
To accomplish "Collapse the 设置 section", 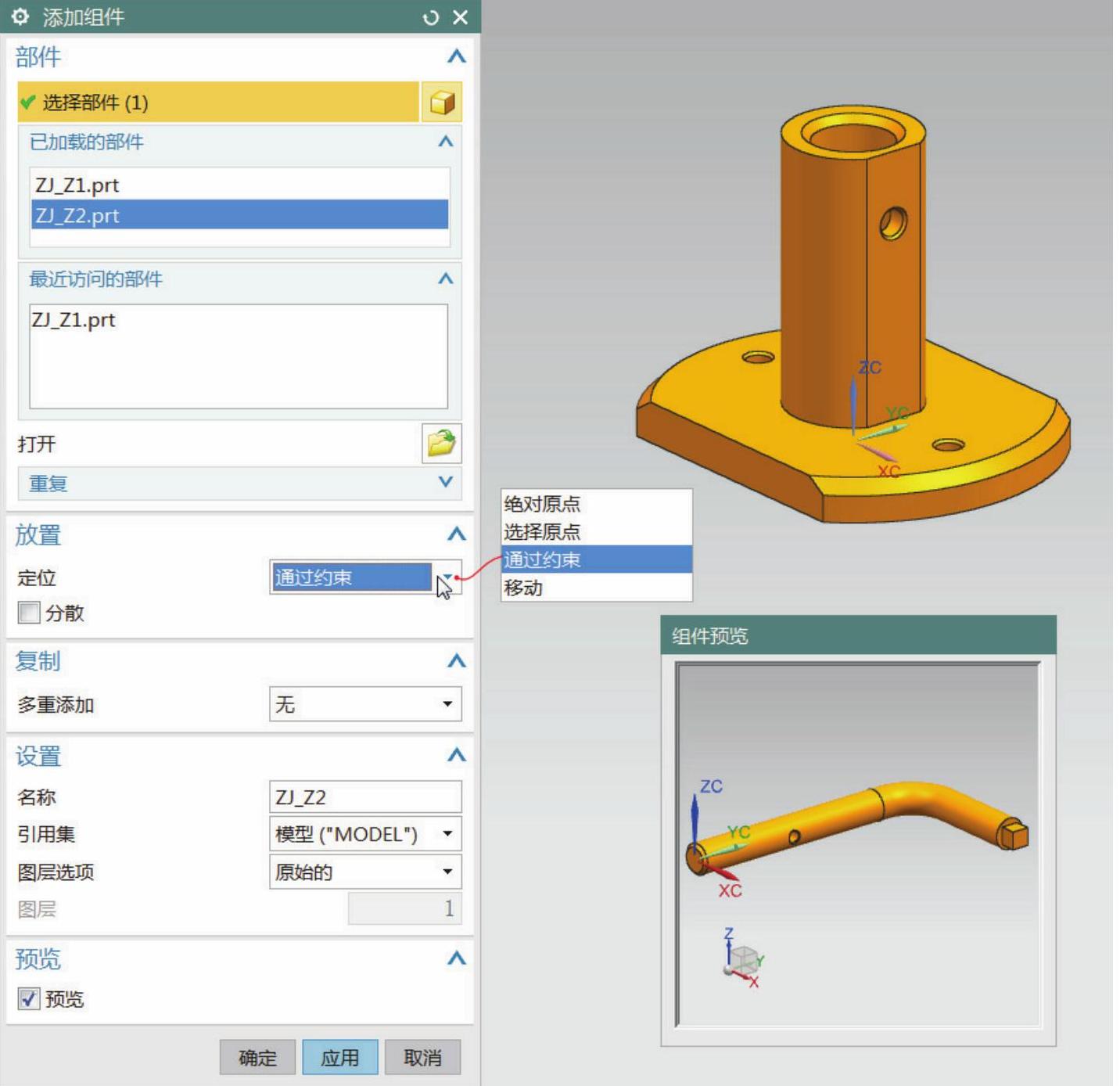I will tap(456, 755).
